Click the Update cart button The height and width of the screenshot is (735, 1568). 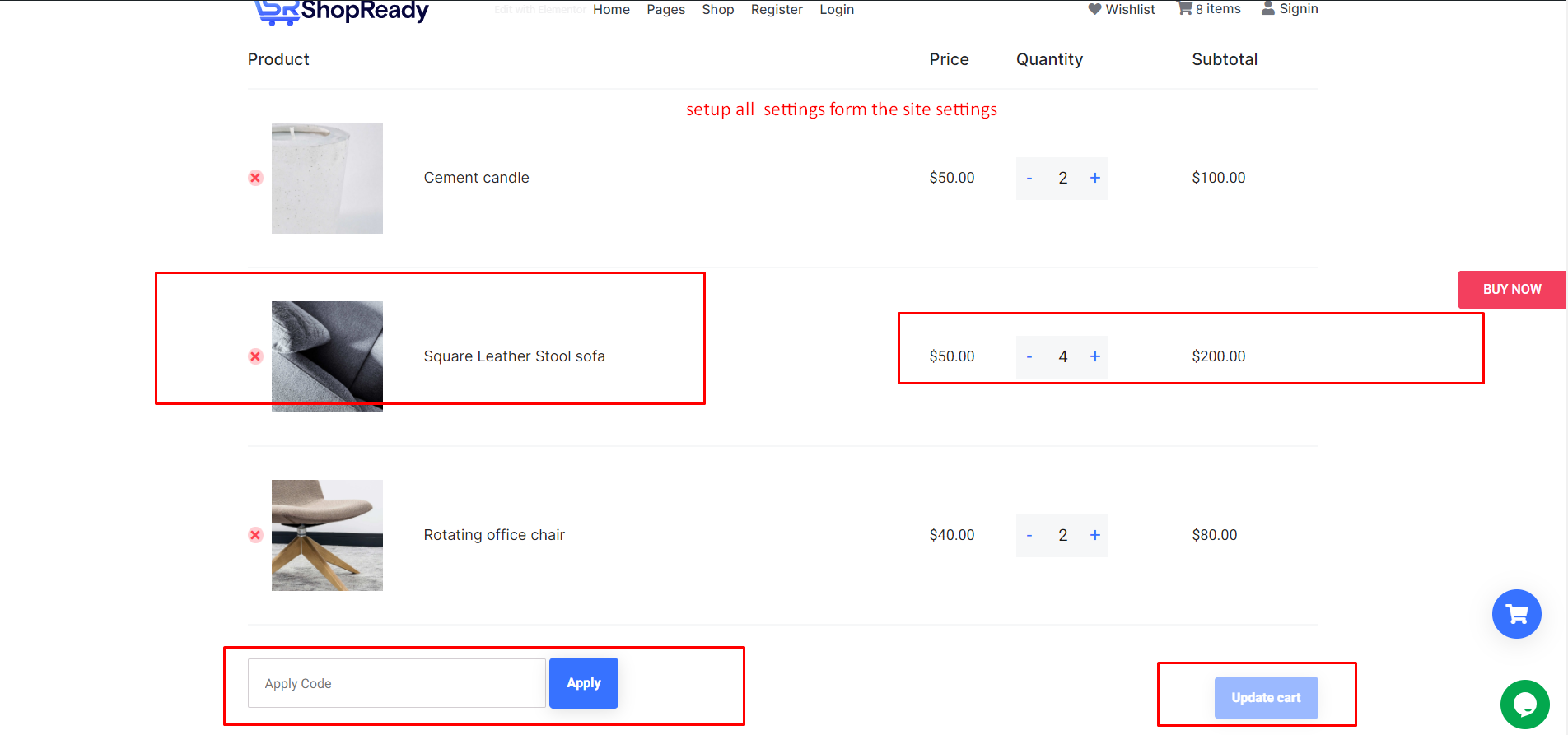coord(1266,698)
